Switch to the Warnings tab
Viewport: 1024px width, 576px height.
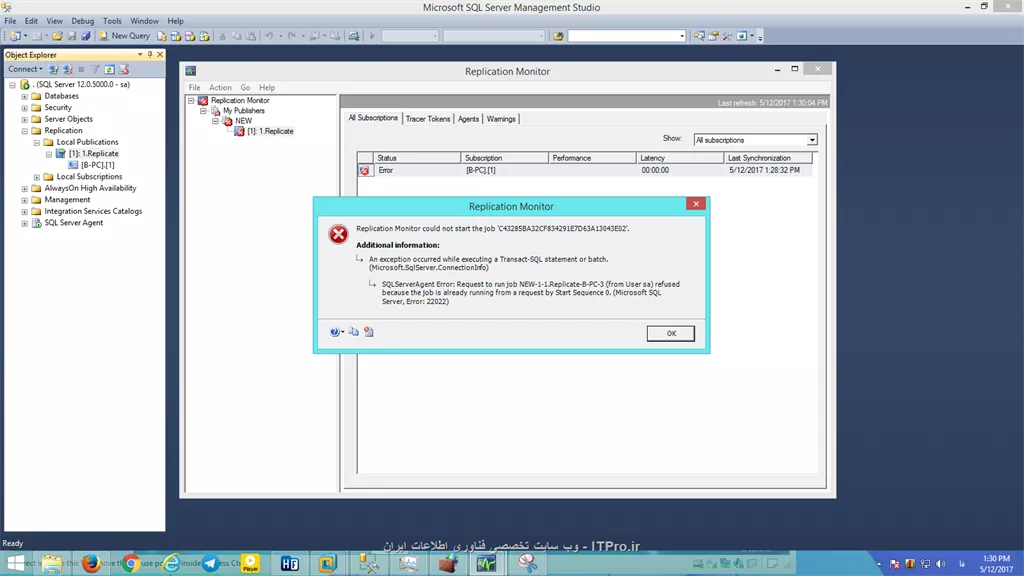pos(501,119)
